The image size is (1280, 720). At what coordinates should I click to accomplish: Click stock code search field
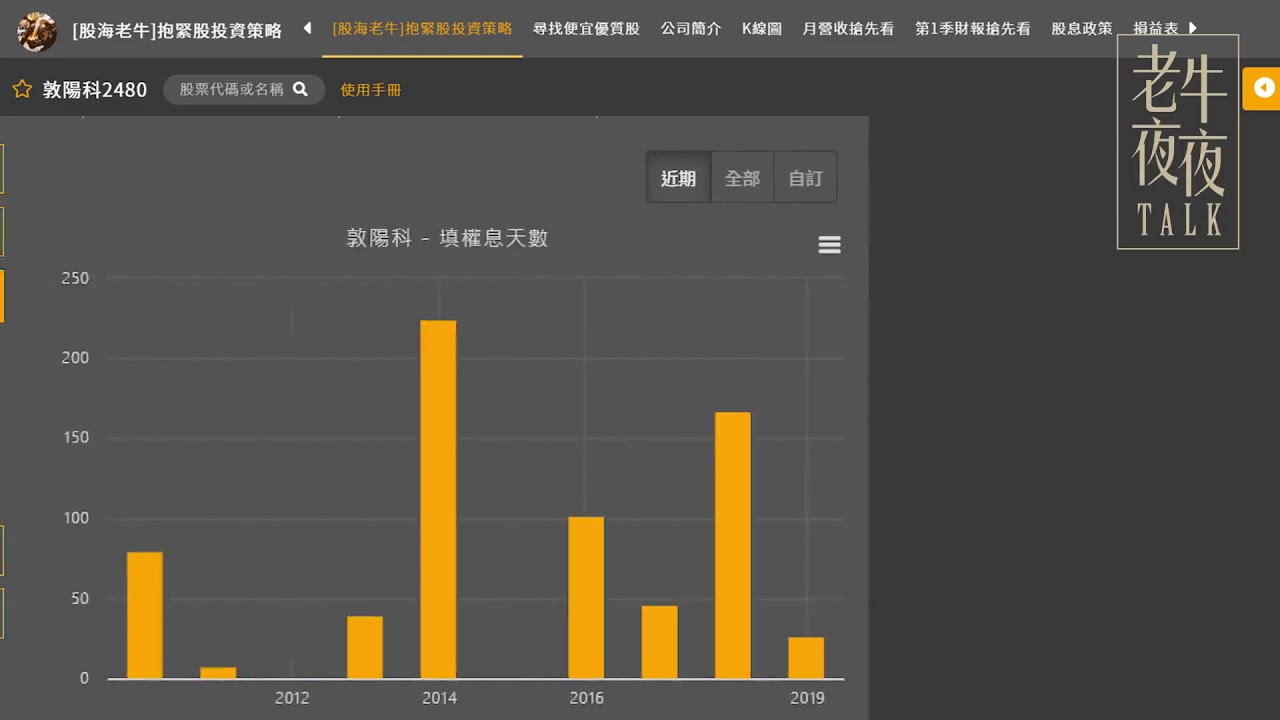pyautogui.click(x=244, y=89)
